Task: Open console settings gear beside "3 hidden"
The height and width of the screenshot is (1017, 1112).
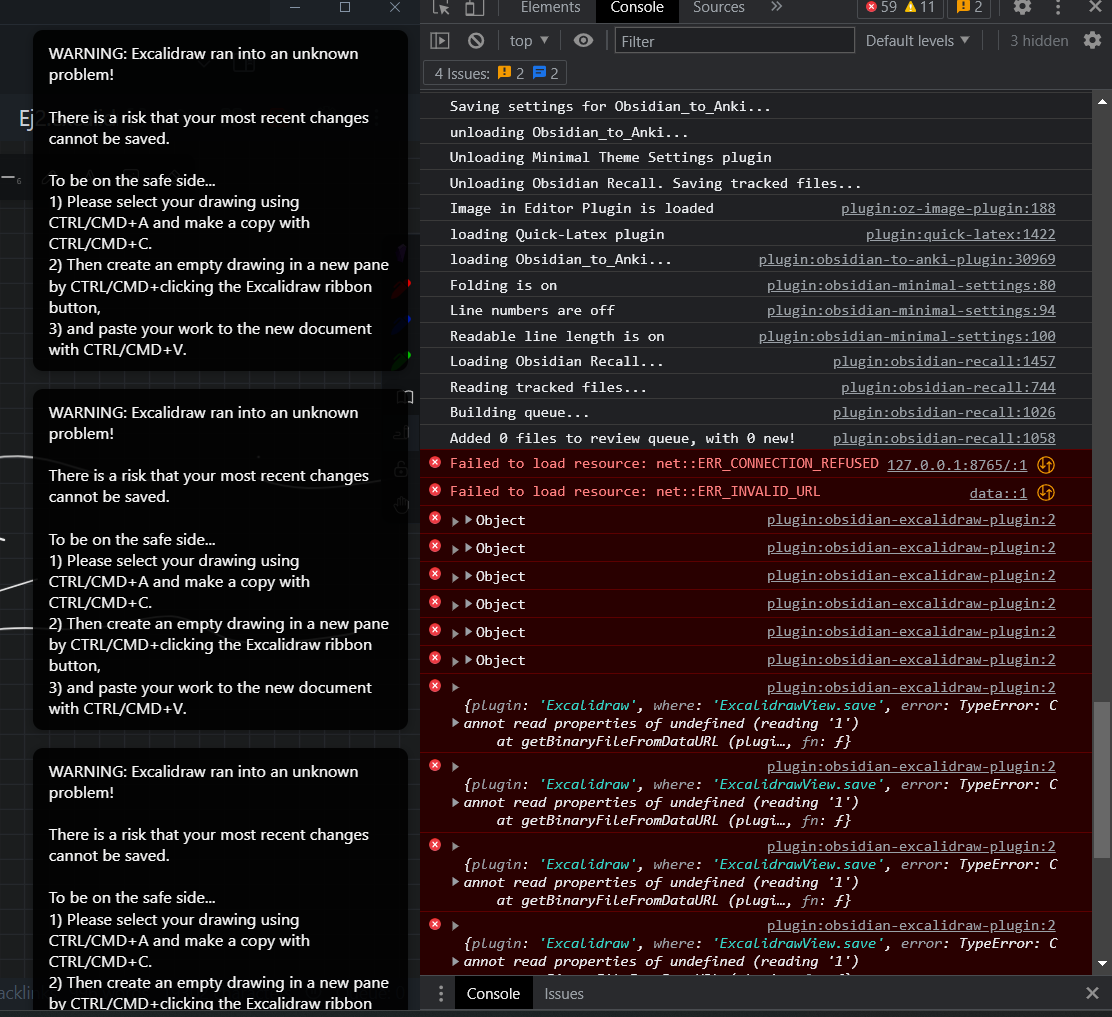Action: coord(1094,40)
